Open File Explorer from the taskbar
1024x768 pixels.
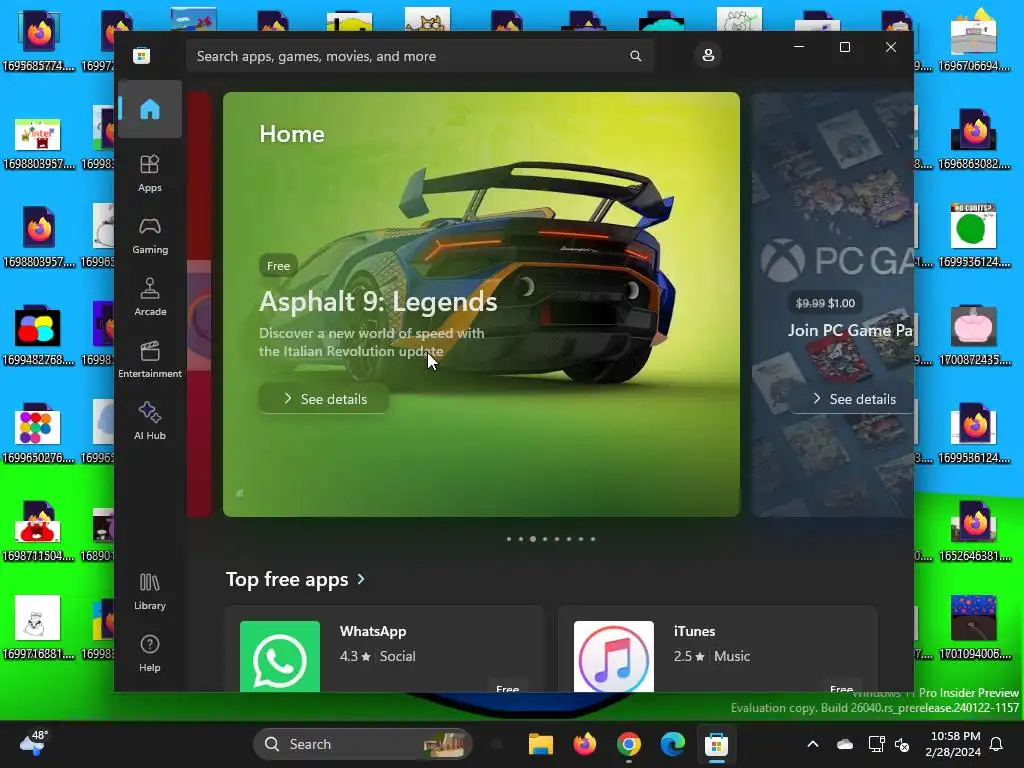coord(541,744)
